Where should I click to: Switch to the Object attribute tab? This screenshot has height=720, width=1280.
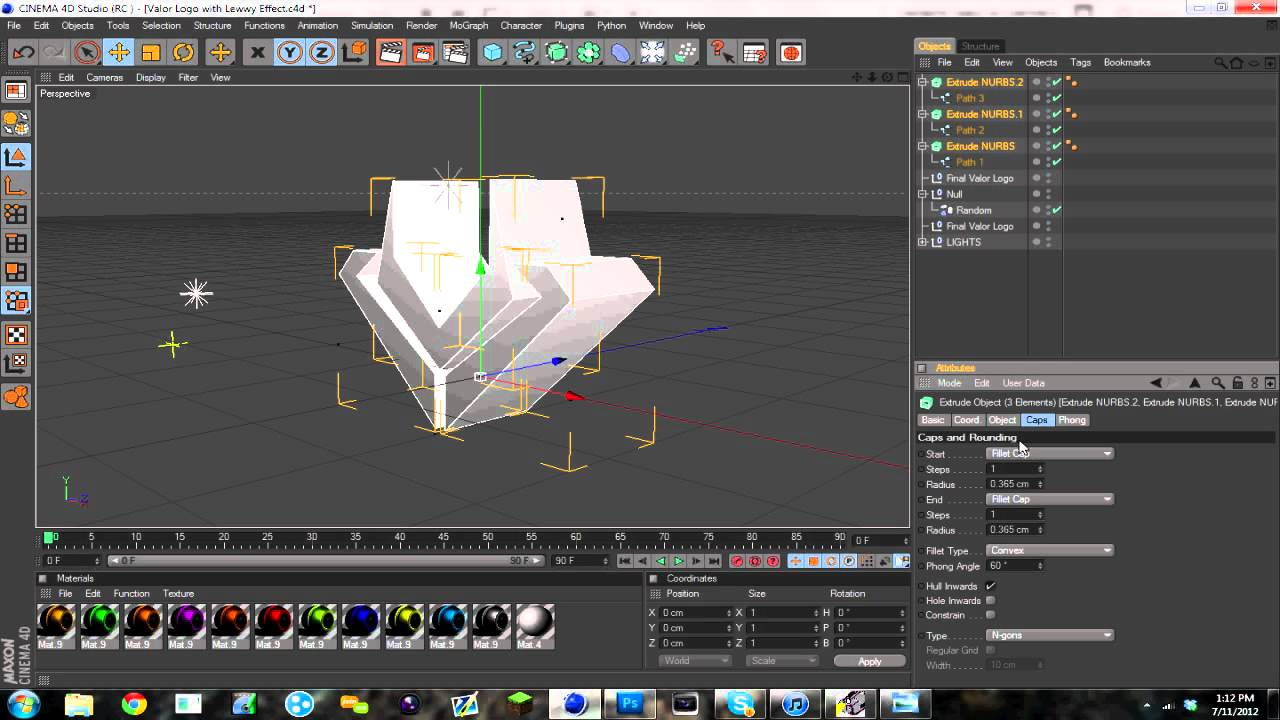1002,420
